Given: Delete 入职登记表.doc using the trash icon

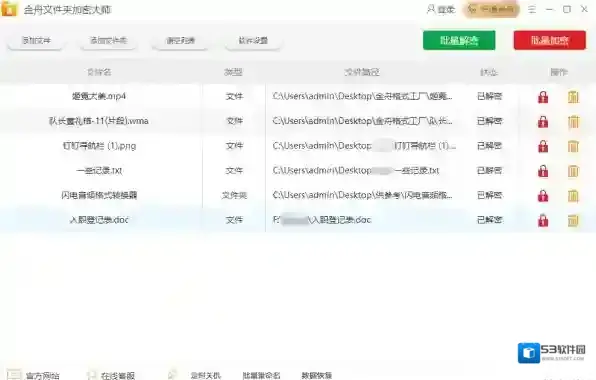Looking at the screenshot, I should [x=573, y=220].
